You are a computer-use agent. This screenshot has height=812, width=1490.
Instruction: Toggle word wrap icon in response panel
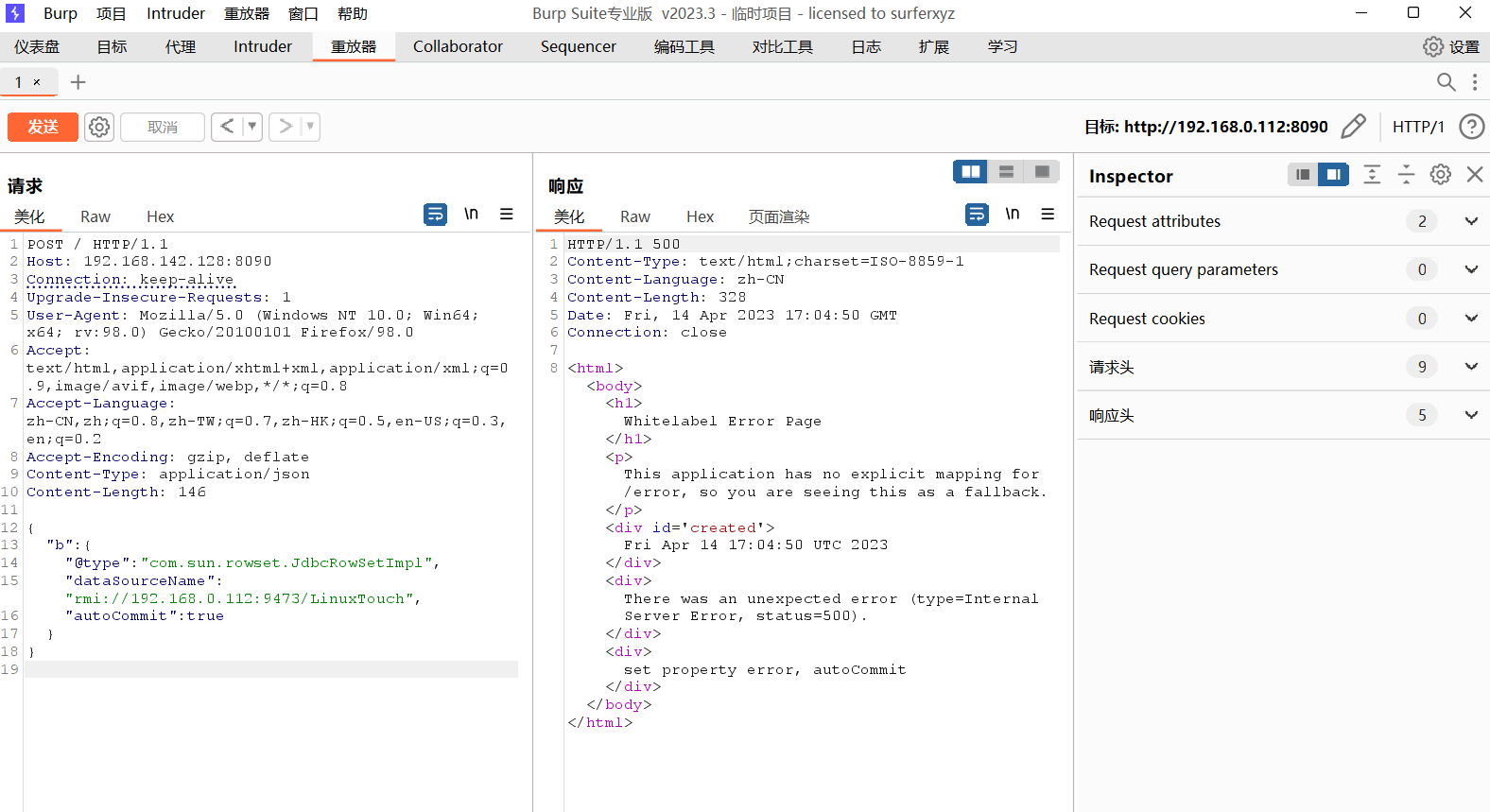[977, 215]
